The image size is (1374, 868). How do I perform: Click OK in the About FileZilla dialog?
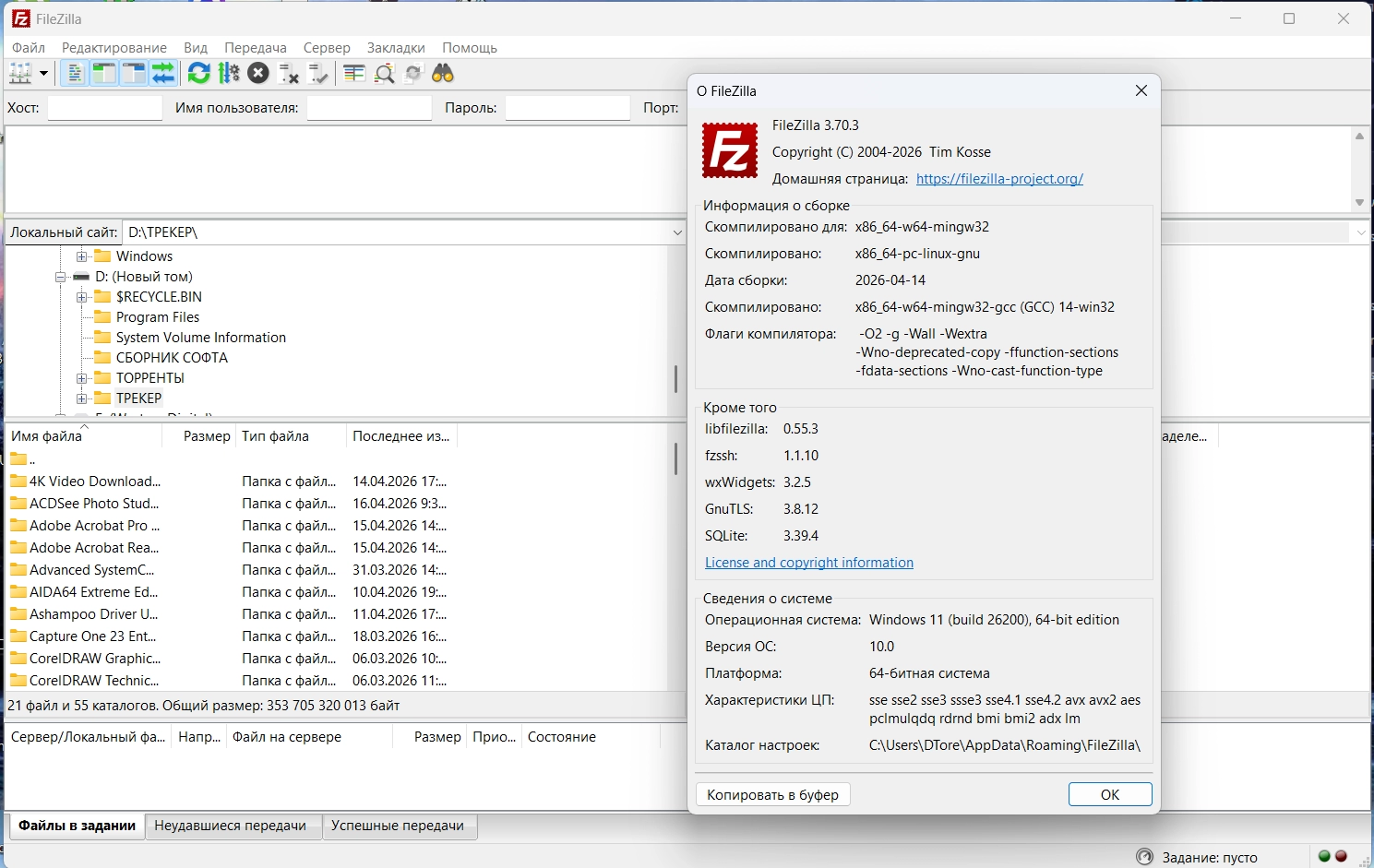pos(1110,795)
